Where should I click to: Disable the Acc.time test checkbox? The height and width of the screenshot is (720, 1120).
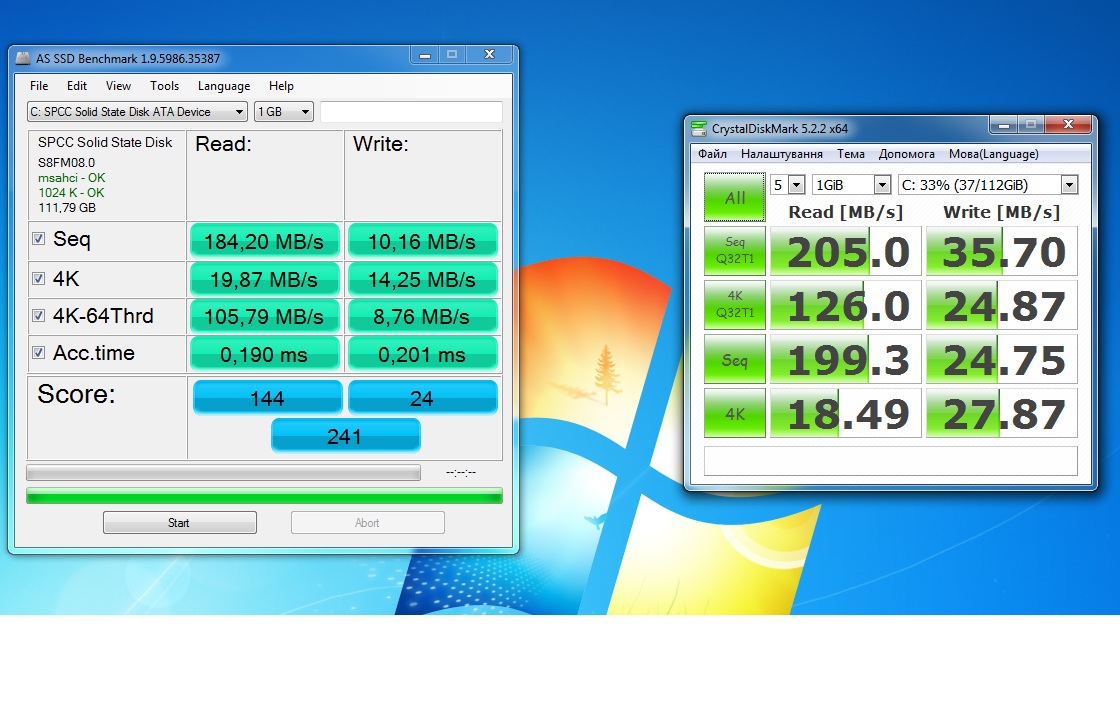38,353
